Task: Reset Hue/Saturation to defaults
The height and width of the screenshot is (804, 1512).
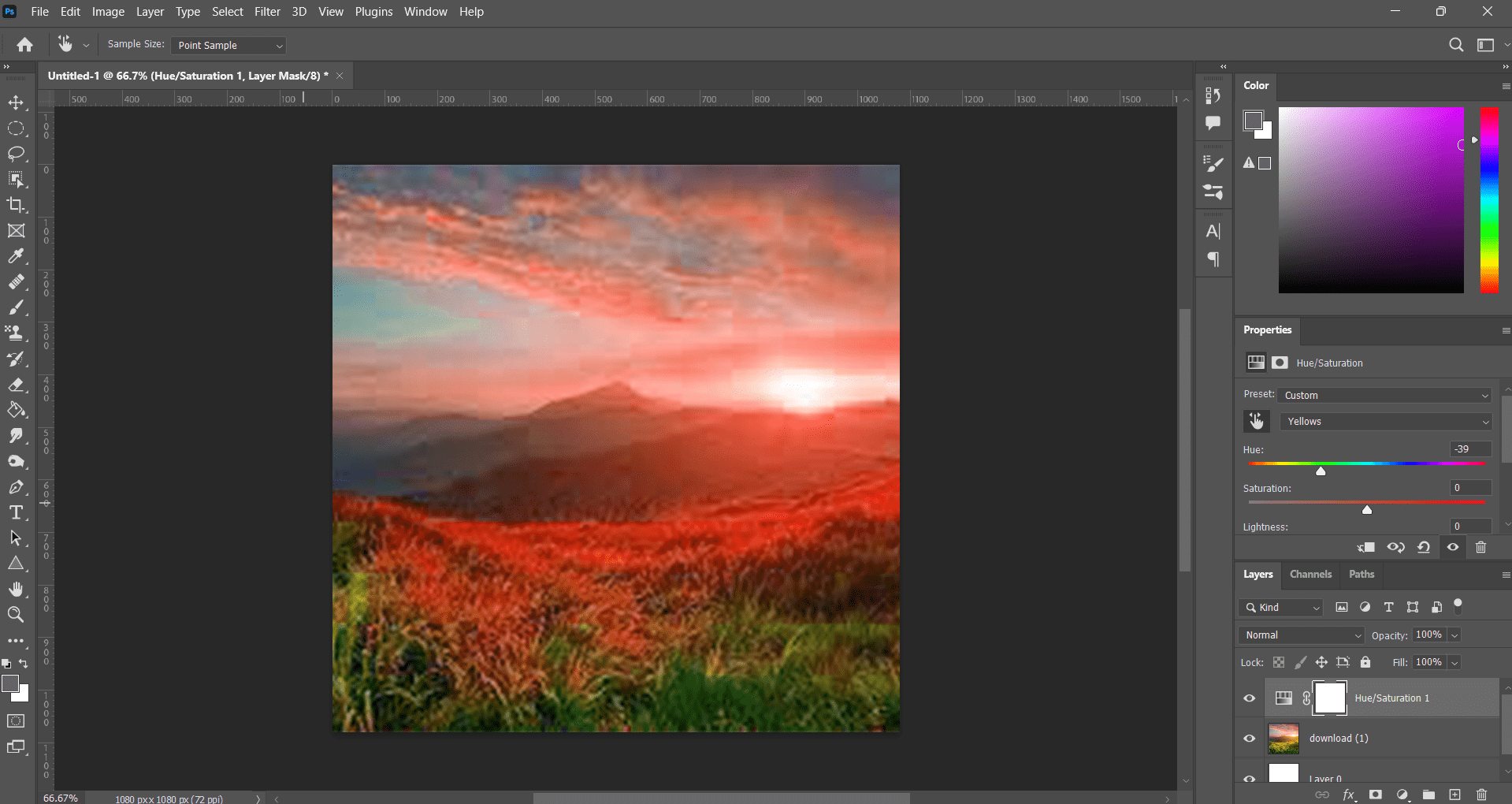Action: [1424, 547]
